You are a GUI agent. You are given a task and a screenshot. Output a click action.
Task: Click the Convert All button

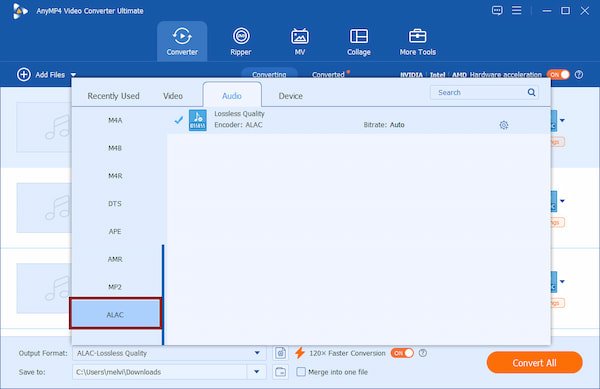point(534,363)
